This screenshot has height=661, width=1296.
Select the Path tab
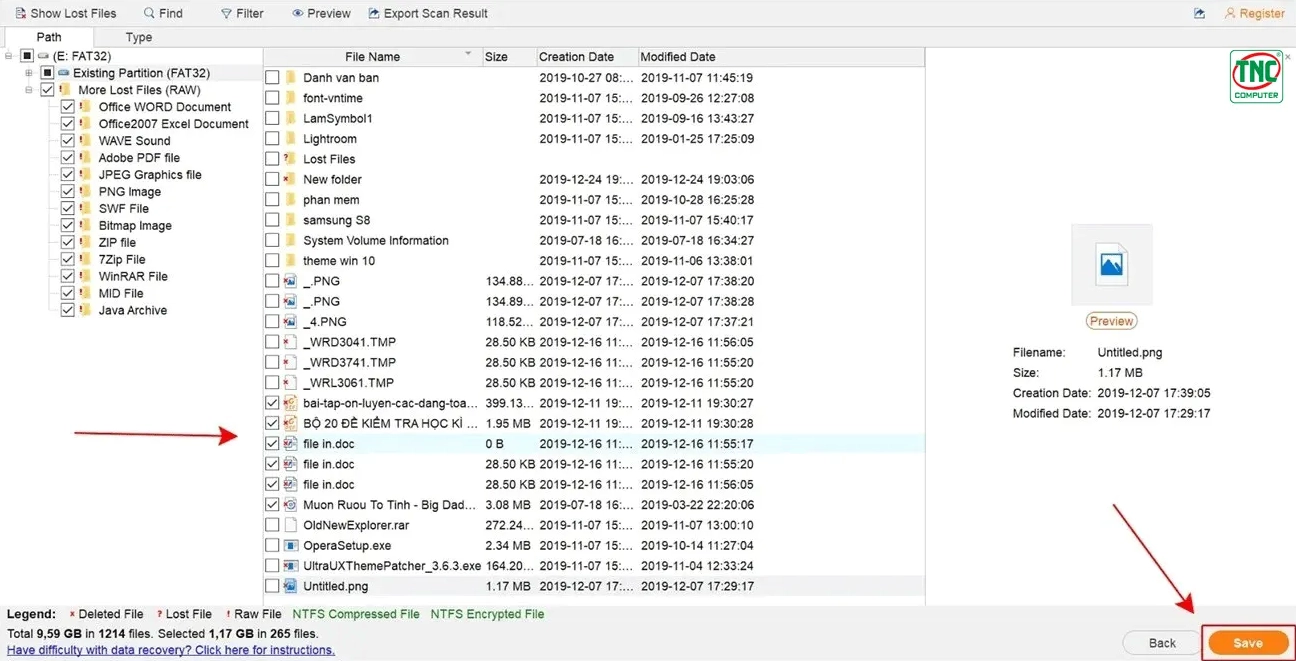pyautogui.click(x=48, y=36)
